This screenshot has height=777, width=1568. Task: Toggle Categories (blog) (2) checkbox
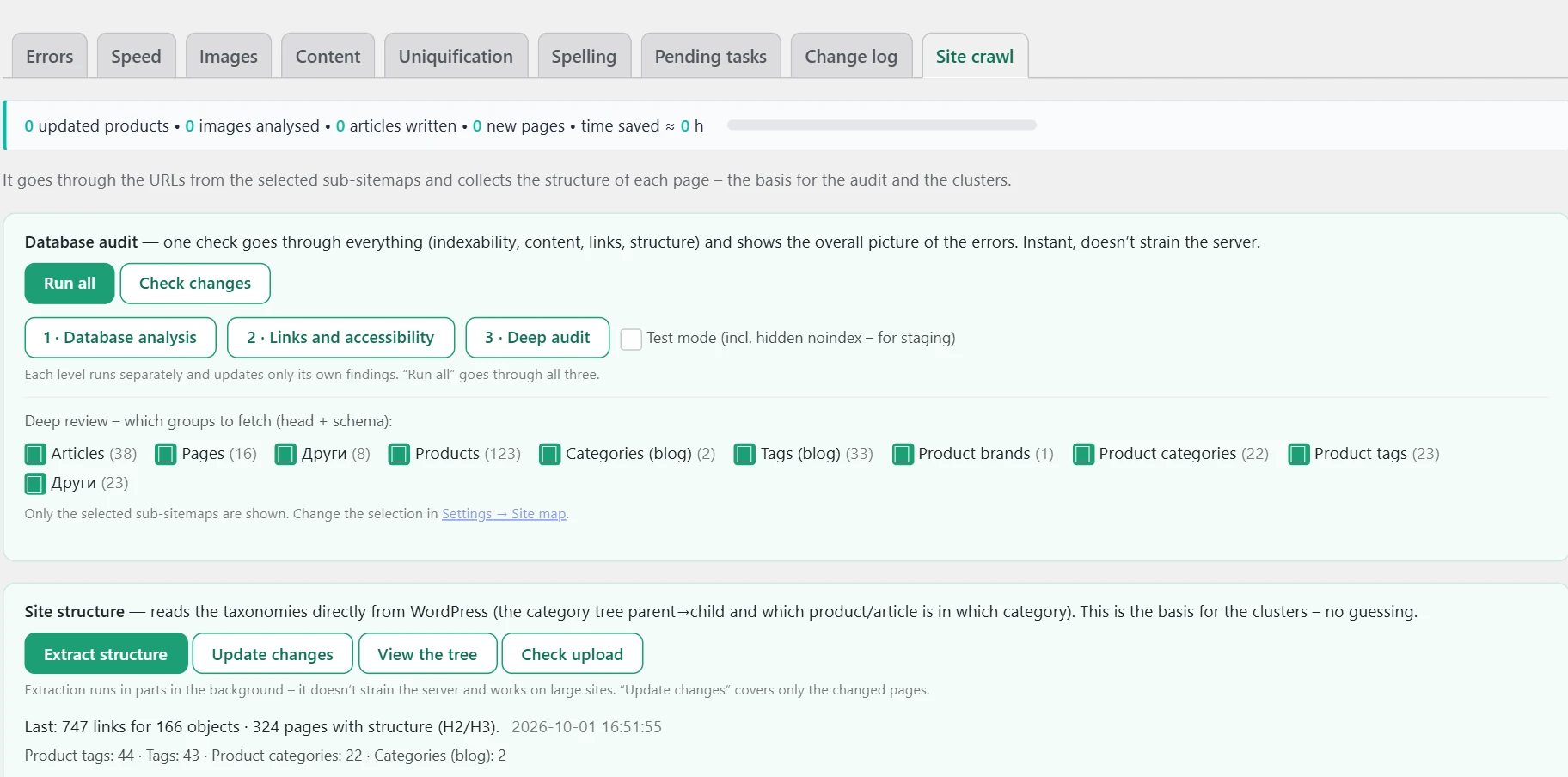tap(549, 454)
